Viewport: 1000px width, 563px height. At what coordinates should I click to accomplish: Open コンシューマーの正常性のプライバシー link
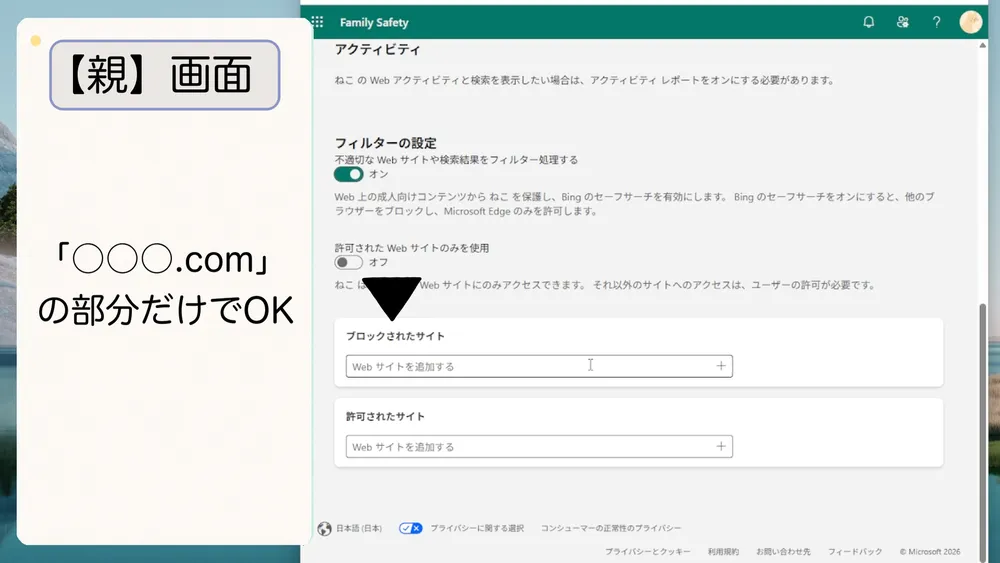point(611,528)
